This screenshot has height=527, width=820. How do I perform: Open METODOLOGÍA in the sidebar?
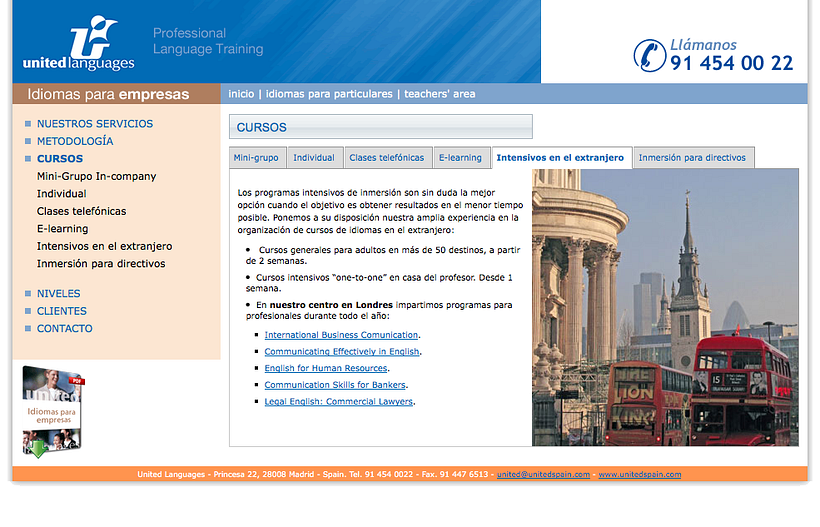[x=75, y=141]
